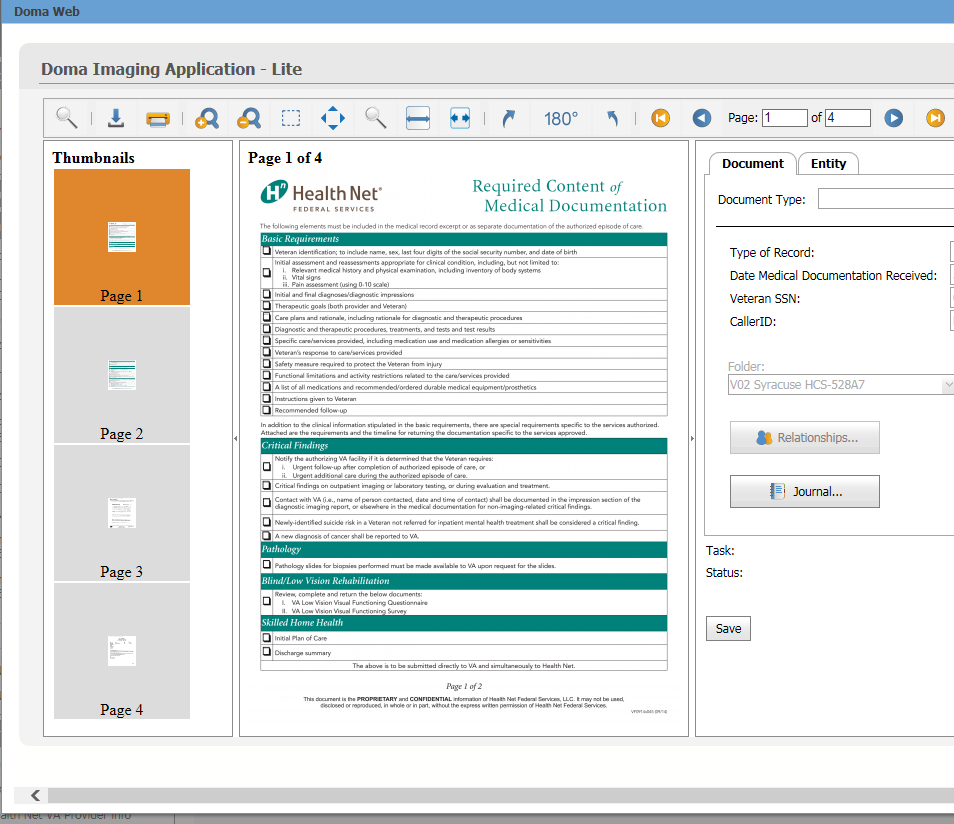Open the Folder dropdown showing V02 Syracuse
This screenshot has height=824, width=954.
pyautogui.click(x=840, y=385)
